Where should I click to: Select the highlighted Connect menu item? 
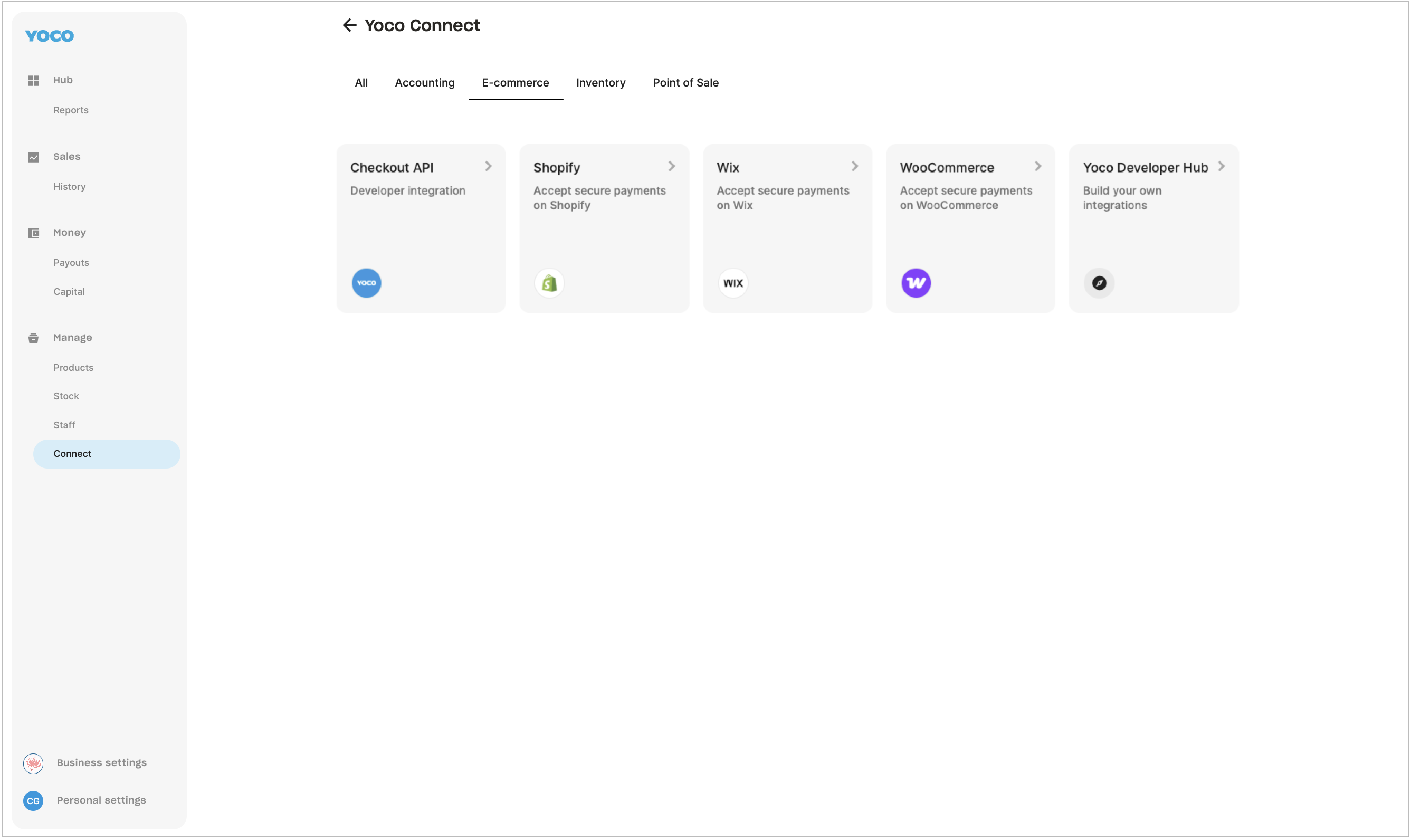pos(107,454)
